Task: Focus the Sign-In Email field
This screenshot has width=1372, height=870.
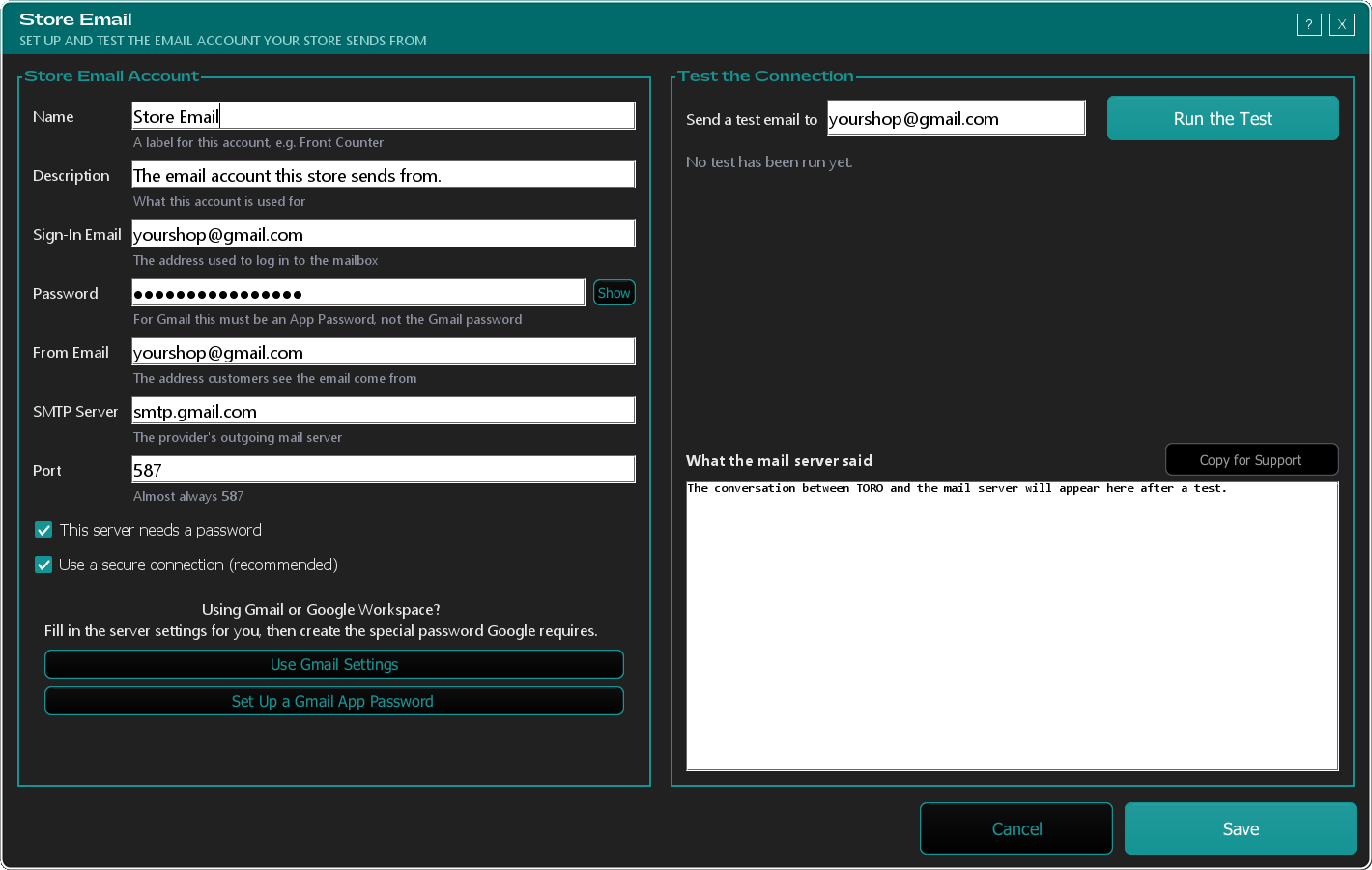Action: 384,234
